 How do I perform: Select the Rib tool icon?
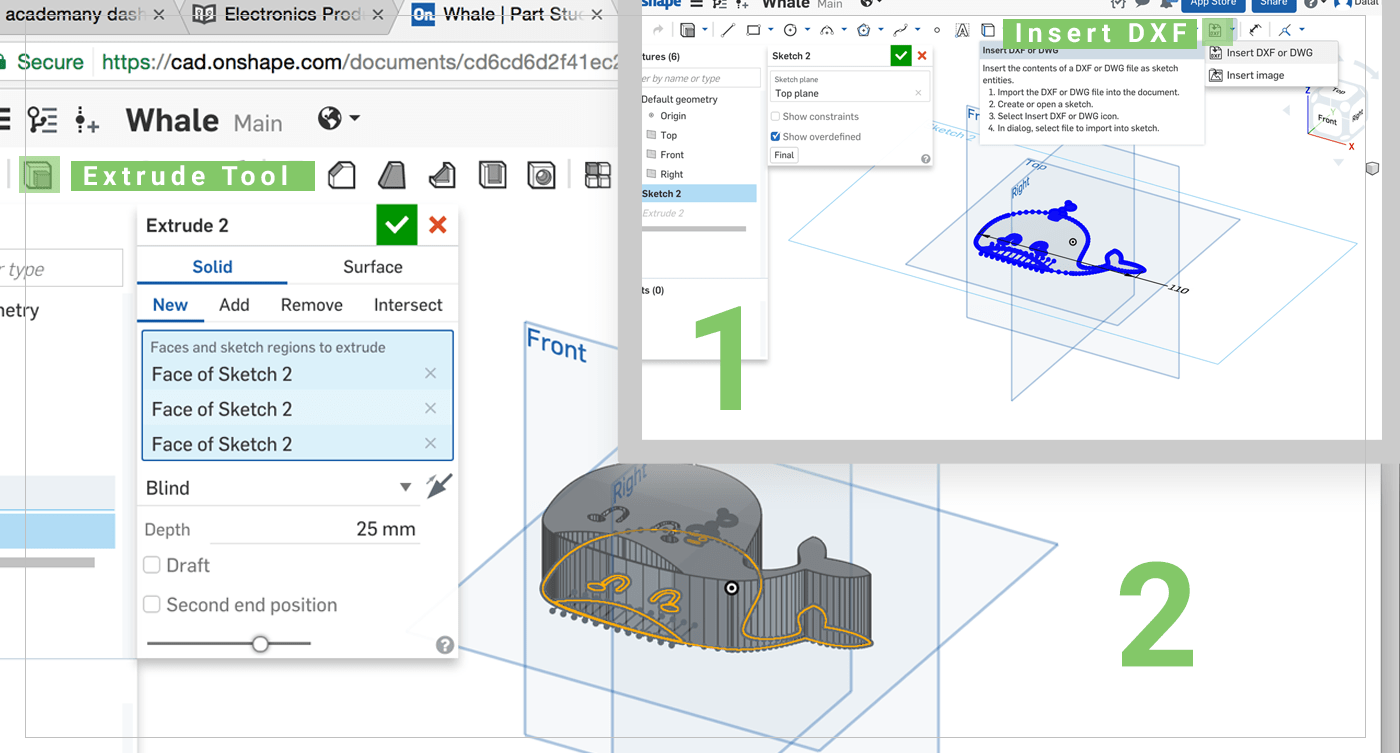click(442, 175)
